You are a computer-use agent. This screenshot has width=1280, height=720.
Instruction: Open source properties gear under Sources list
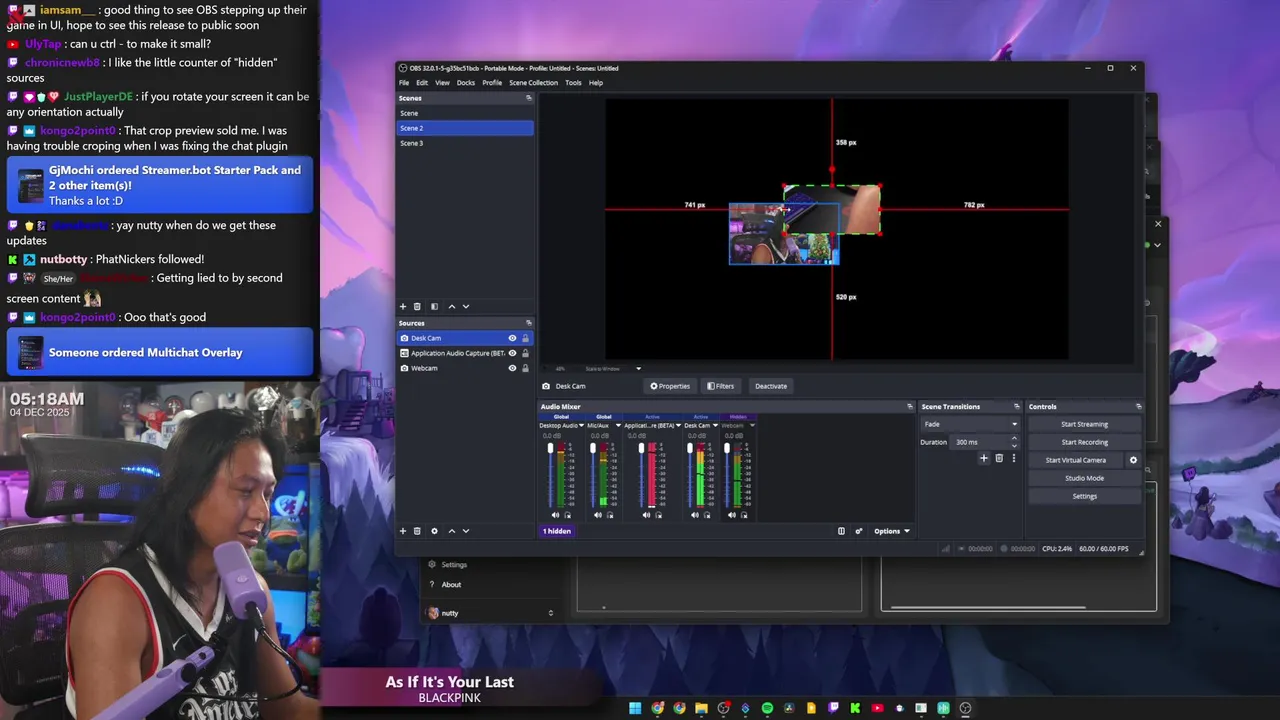(x=434, y=531)
